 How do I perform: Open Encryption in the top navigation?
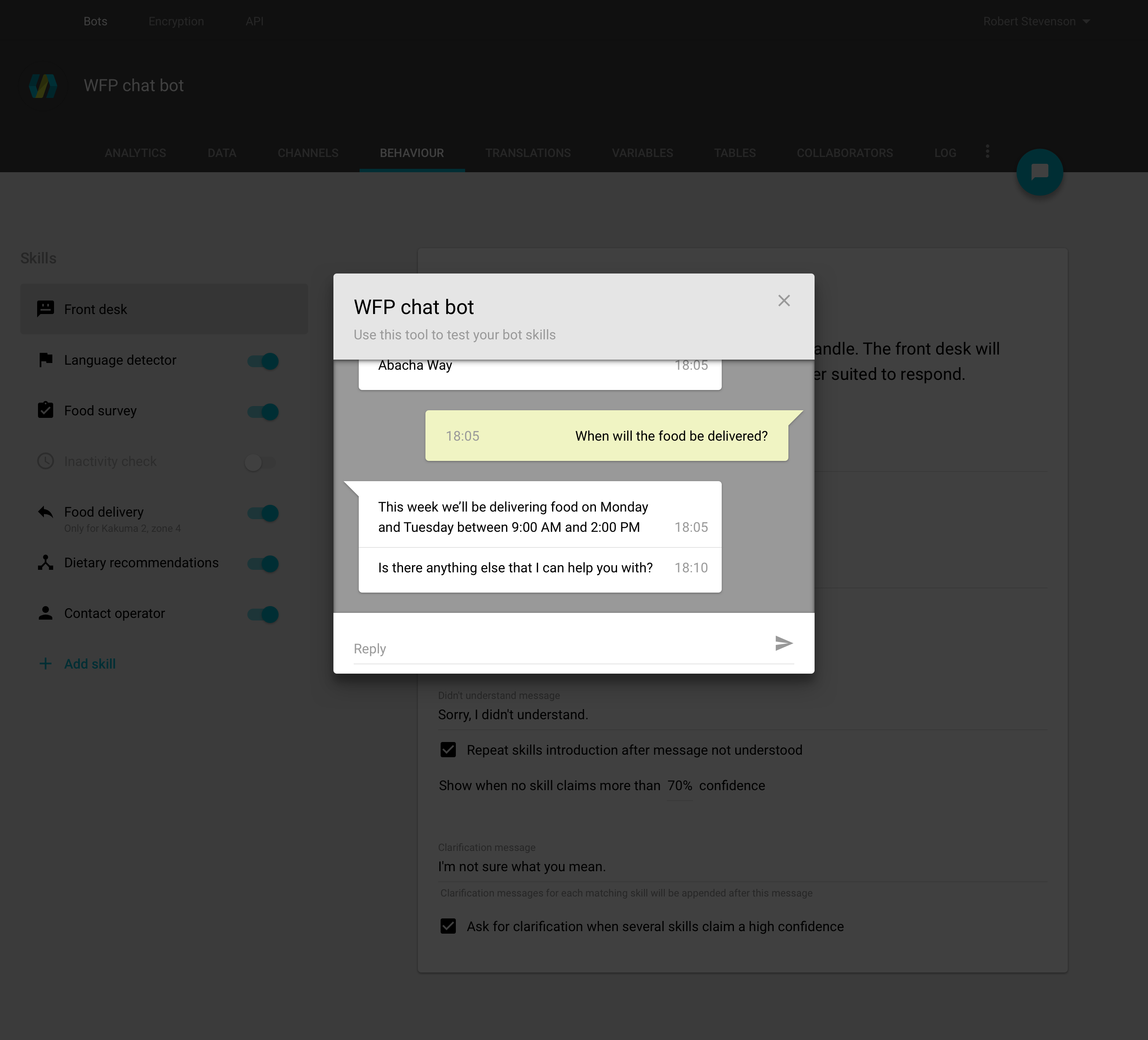(176, 21)
